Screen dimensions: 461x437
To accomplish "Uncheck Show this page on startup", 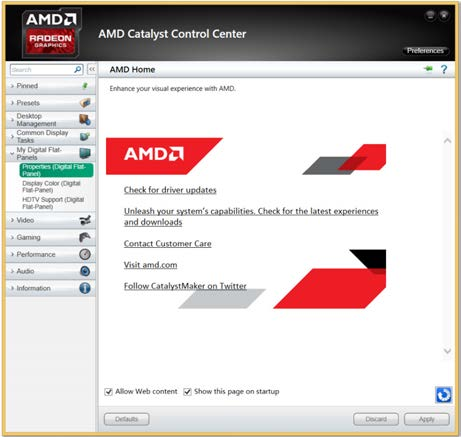I will 187,392.
